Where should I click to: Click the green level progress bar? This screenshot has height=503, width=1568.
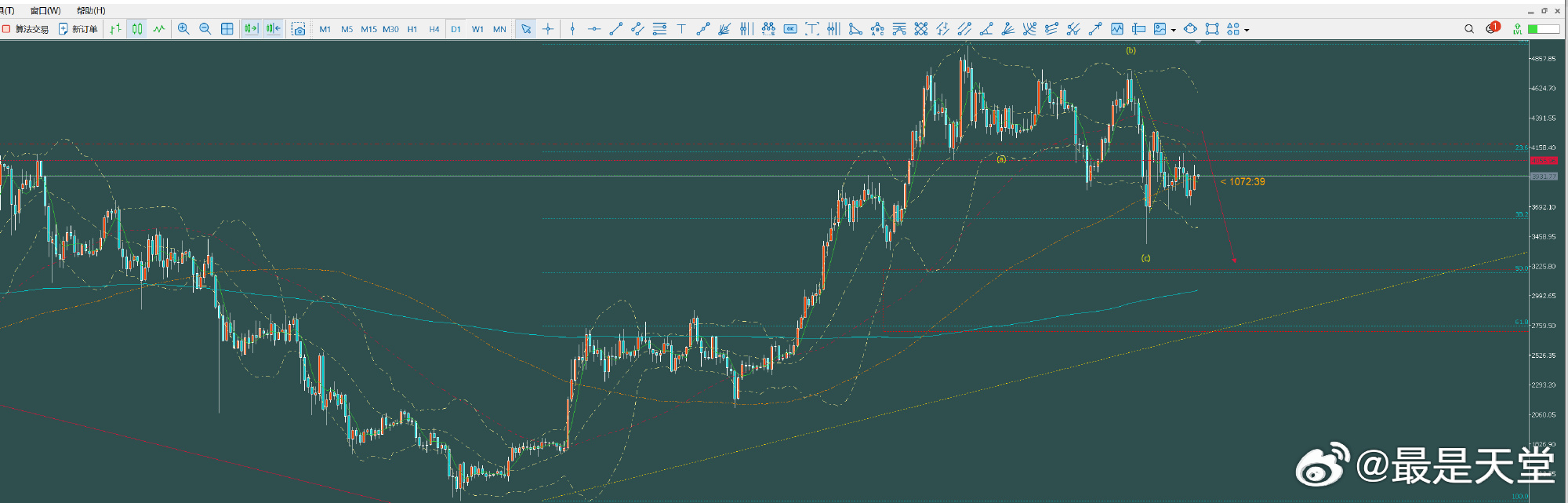1544,29
